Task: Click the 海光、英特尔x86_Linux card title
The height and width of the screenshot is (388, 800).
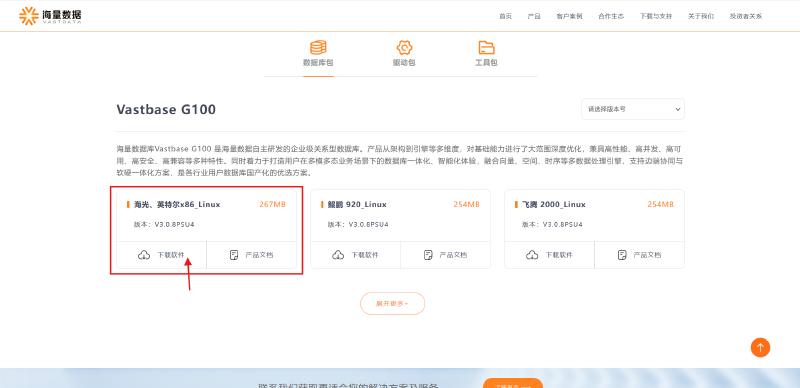Action: (177, 205)
